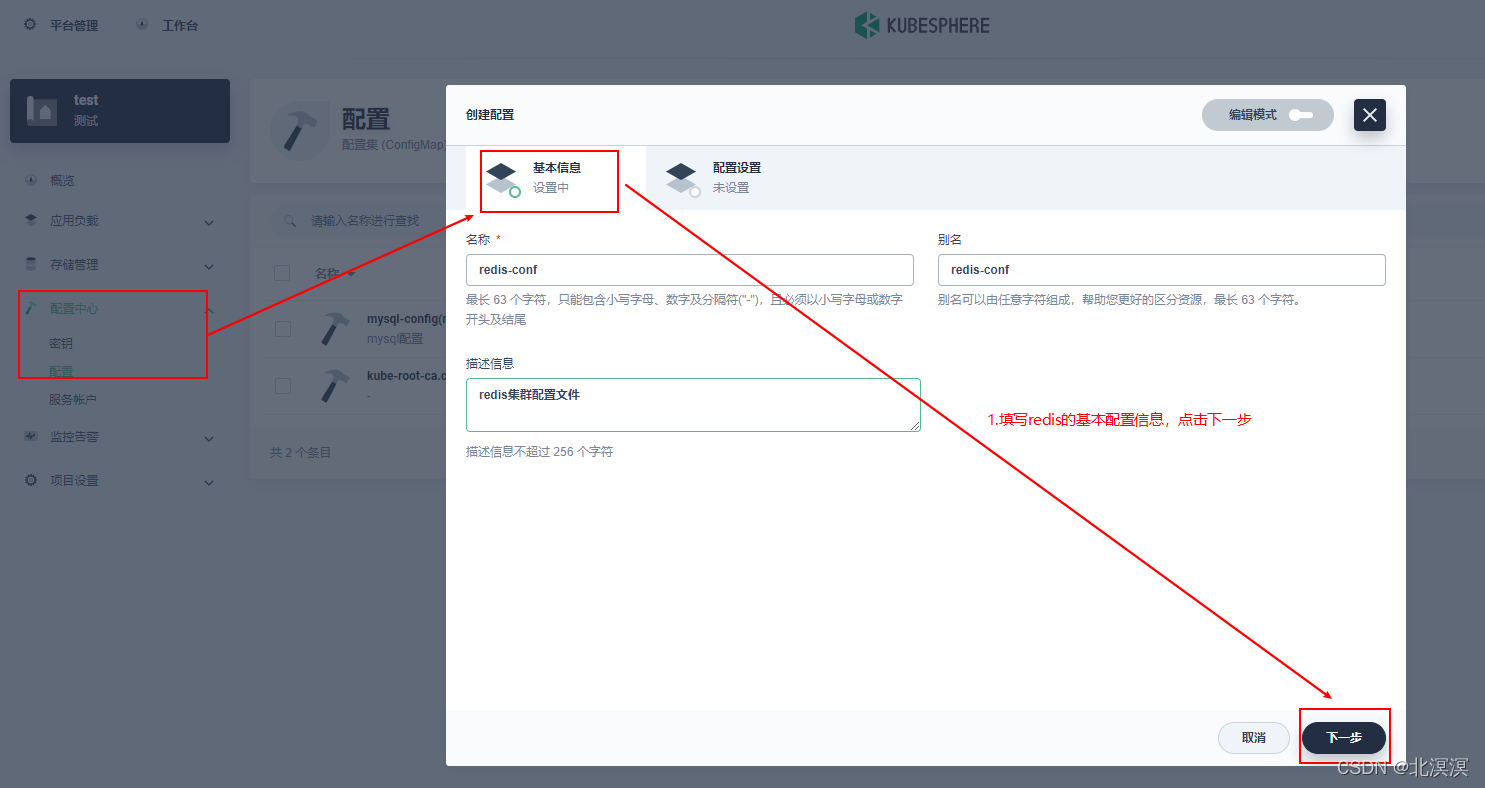Click the 项目设置 gear icon

click(x=30, y=480)
